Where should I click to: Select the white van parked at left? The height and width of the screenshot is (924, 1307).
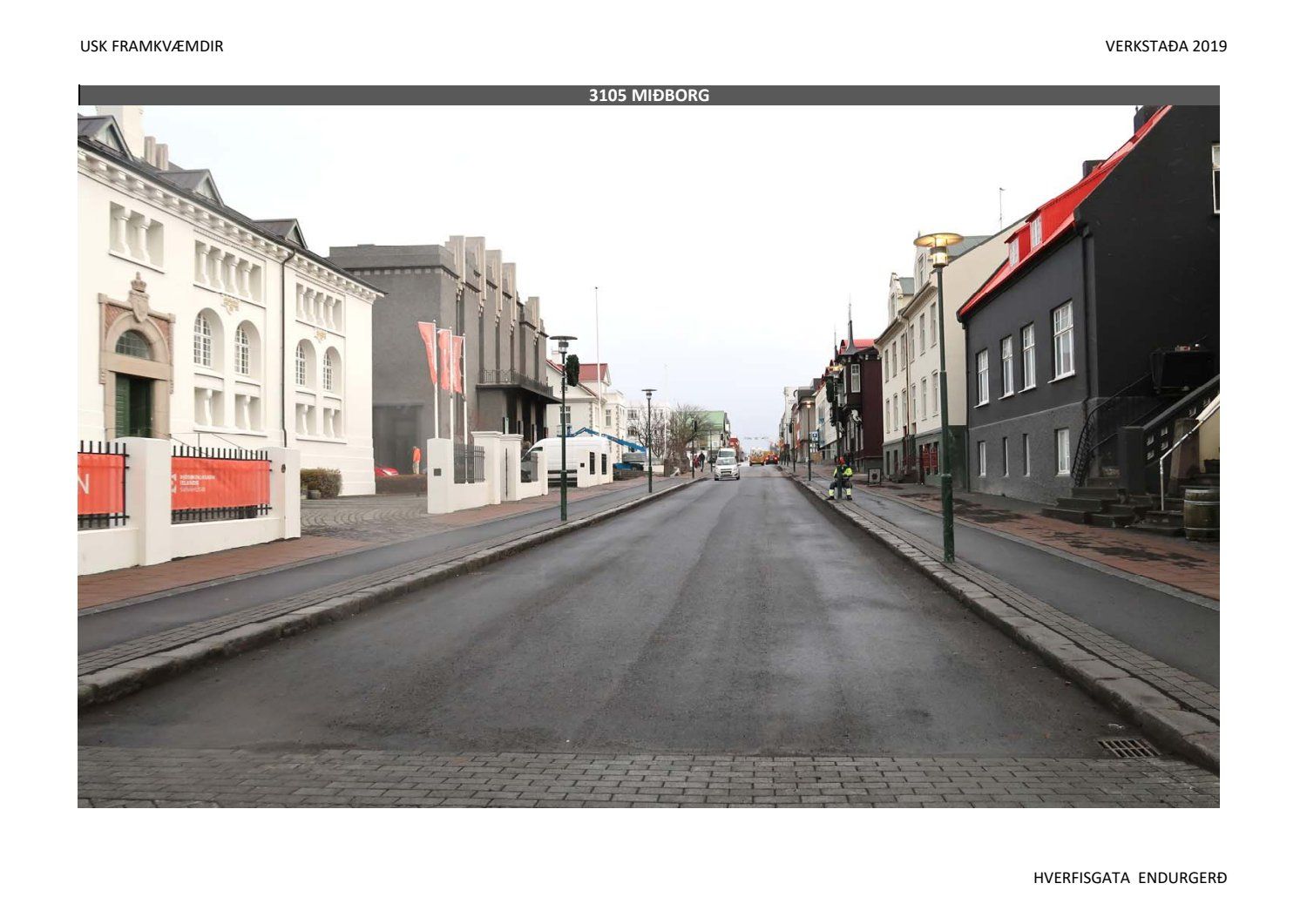570,455
